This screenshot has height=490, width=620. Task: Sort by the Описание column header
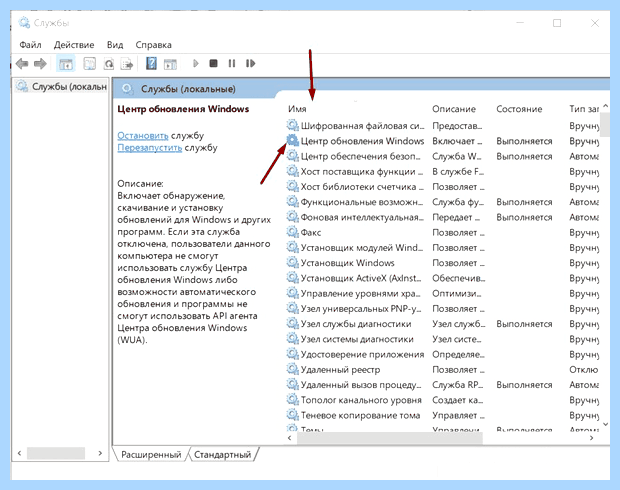(454, 109)
